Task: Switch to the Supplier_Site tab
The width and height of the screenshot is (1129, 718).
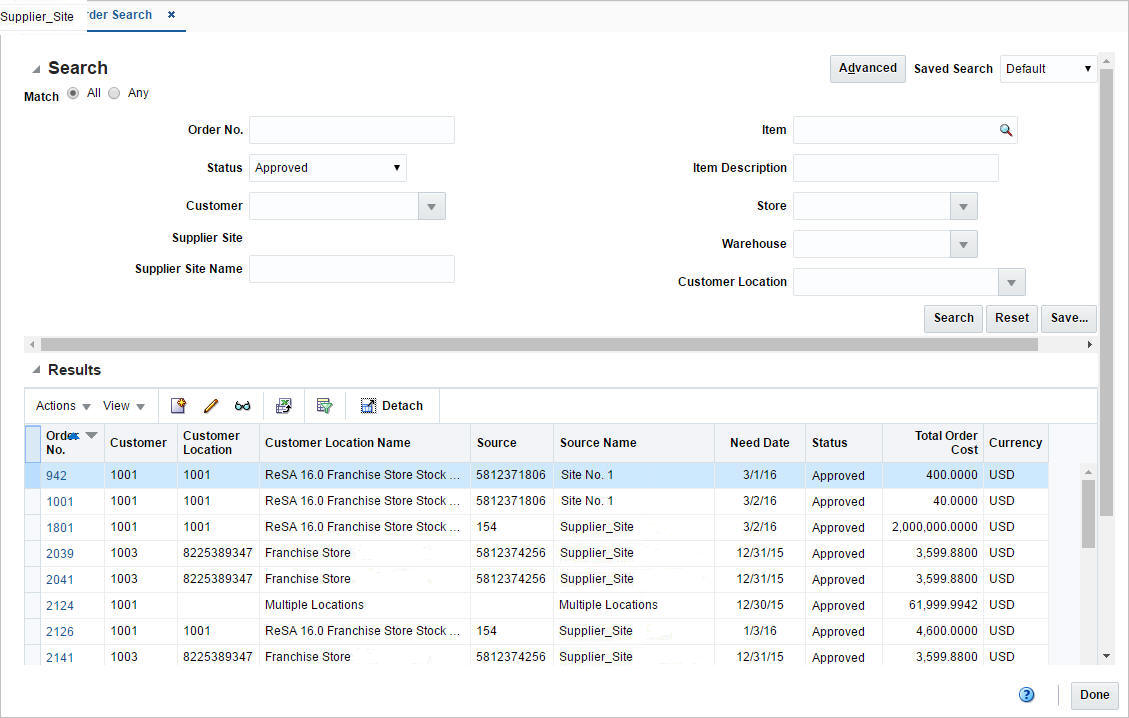Action: click(38, 15)
